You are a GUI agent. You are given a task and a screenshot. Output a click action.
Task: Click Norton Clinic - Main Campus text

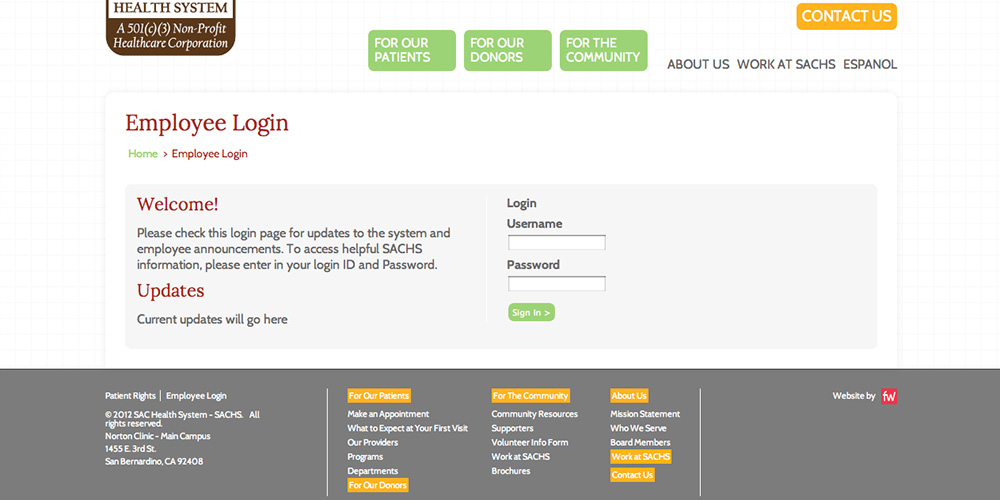158,436
